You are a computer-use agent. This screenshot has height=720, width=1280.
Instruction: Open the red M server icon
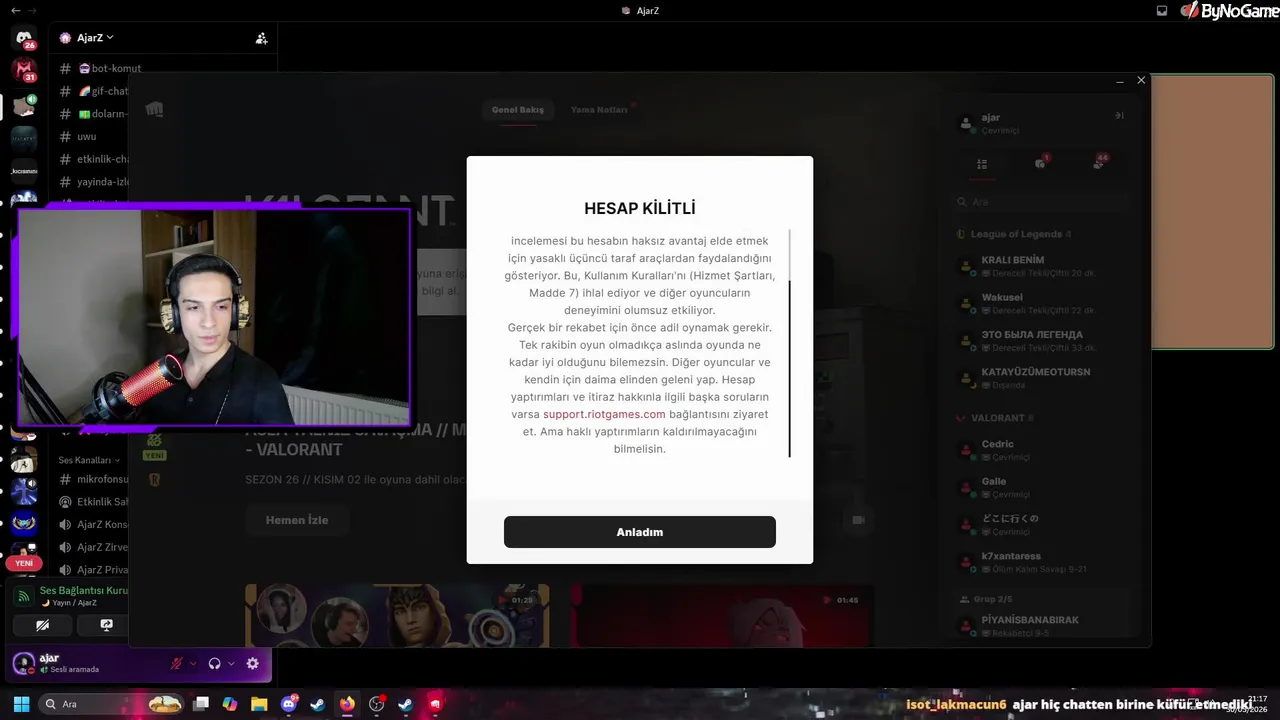[x=24, y=70]
